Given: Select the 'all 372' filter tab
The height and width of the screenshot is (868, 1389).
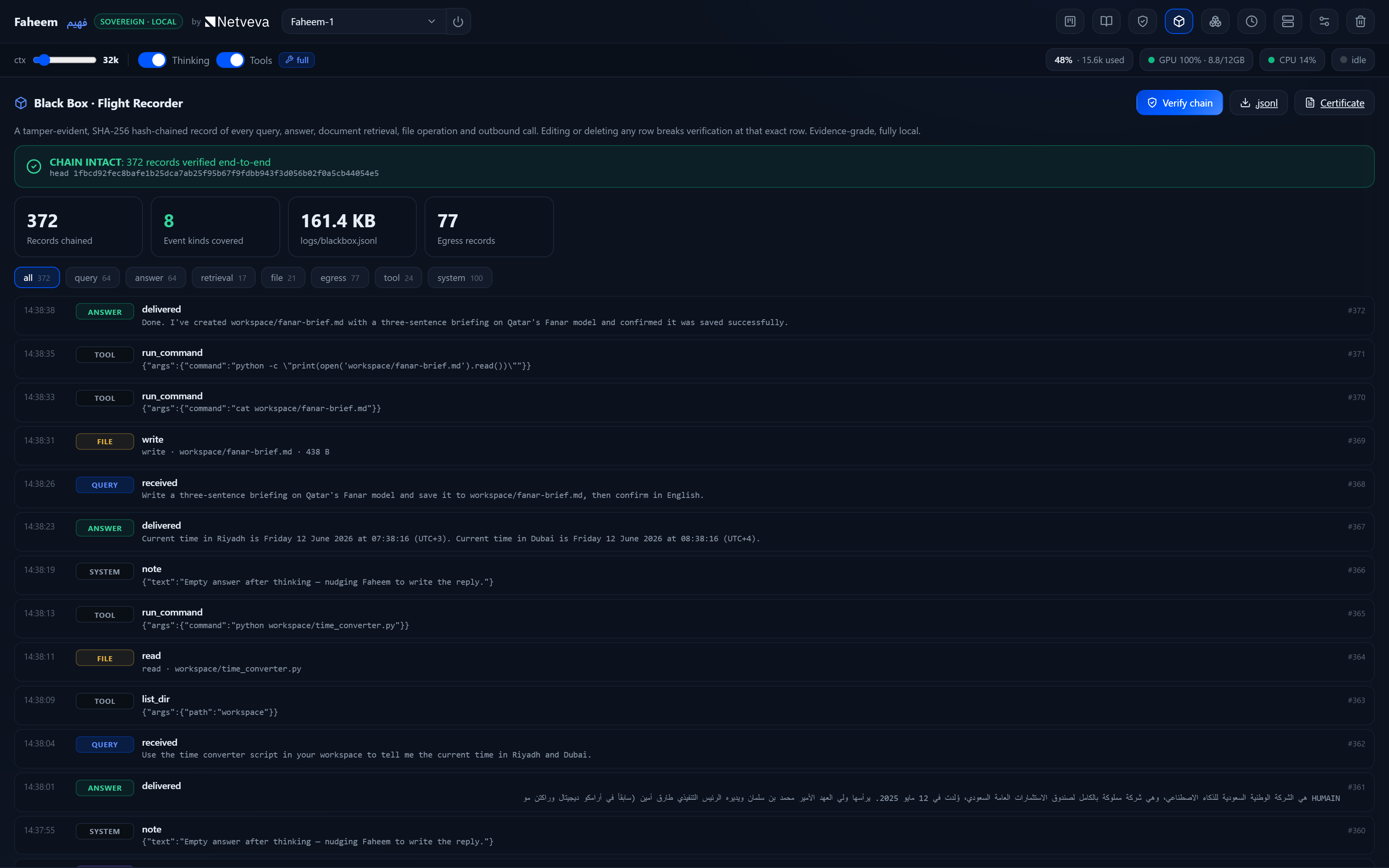Looking at the screenshot, I should [37, 278].
